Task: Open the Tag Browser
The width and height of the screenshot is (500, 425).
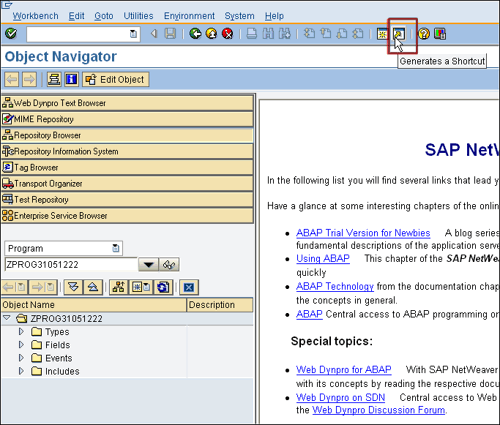Action: (127, 167)
